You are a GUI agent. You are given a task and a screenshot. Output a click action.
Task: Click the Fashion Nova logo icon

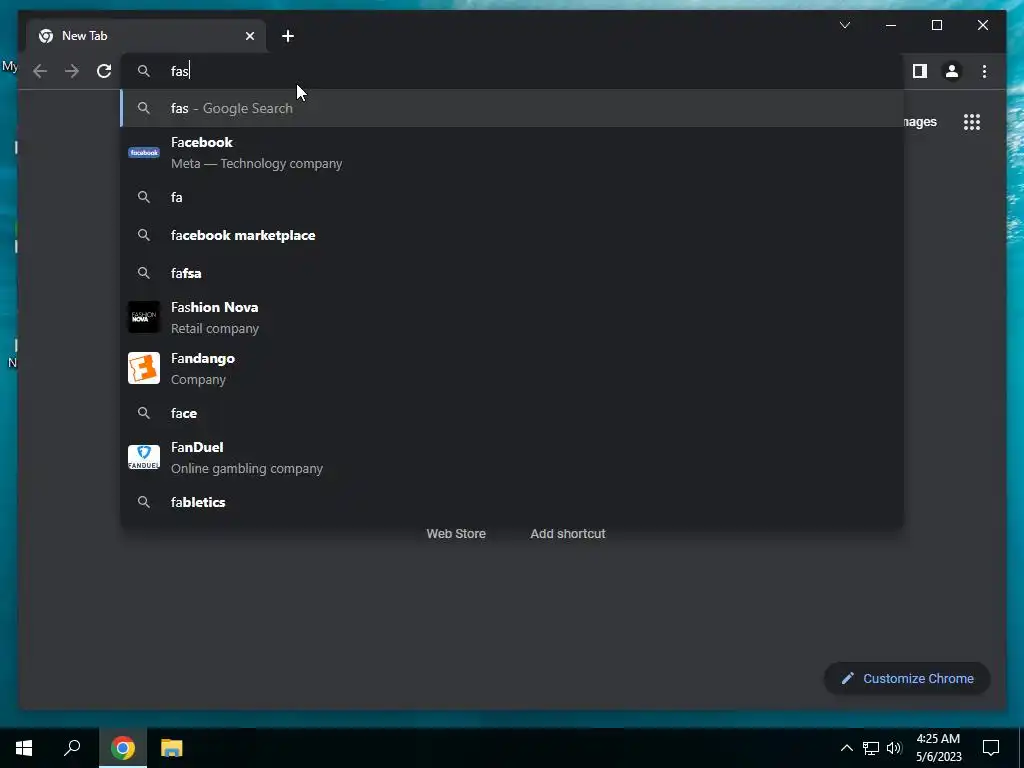click(x=144, y=317)
